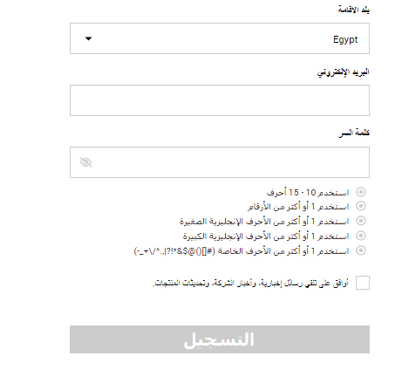Click the newsletter consent label text
This screenshot has height=370, width=409.
click(x=251, y=283)
